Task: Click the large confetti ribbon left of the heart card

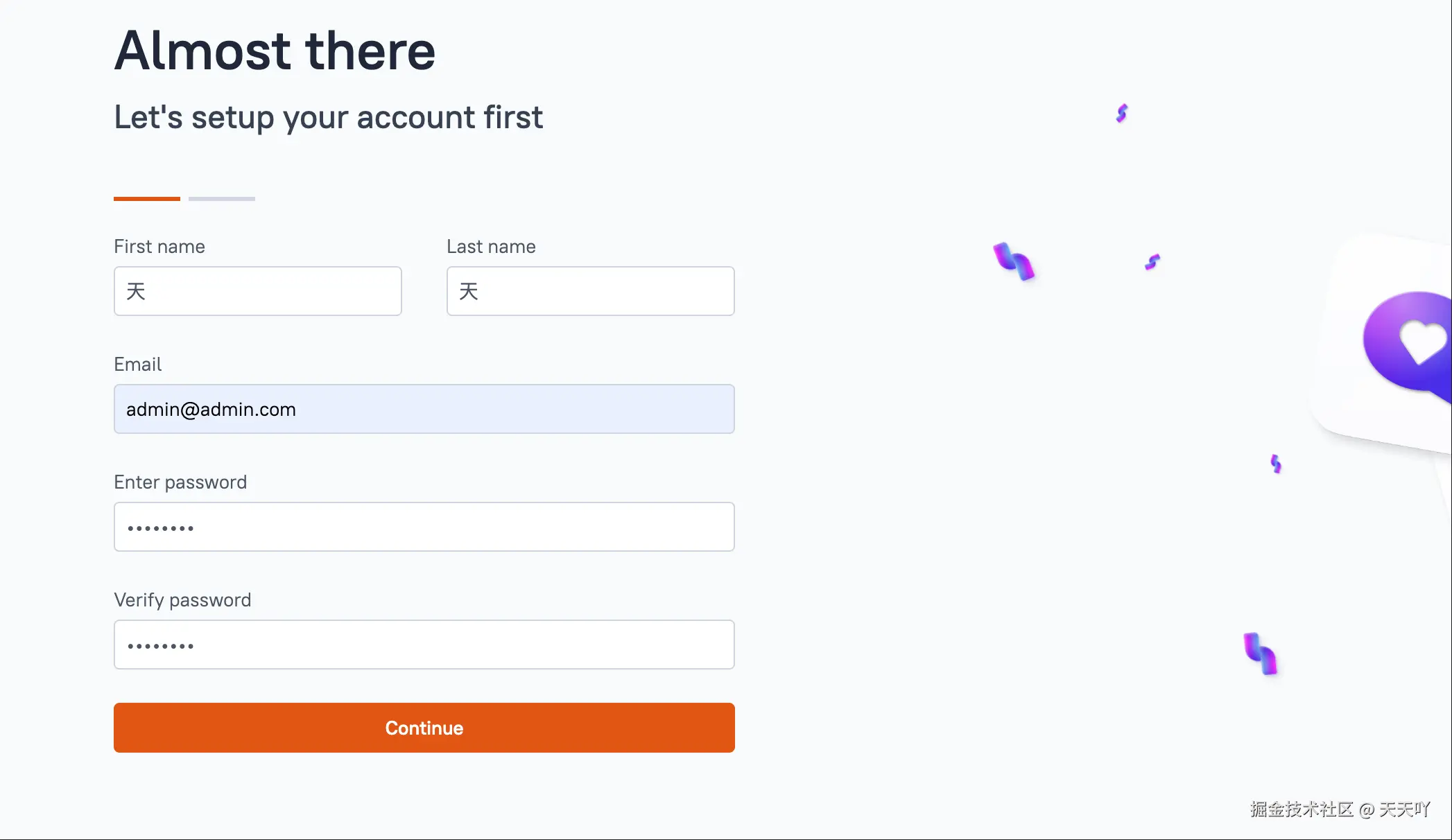Action: [1014, 261]
